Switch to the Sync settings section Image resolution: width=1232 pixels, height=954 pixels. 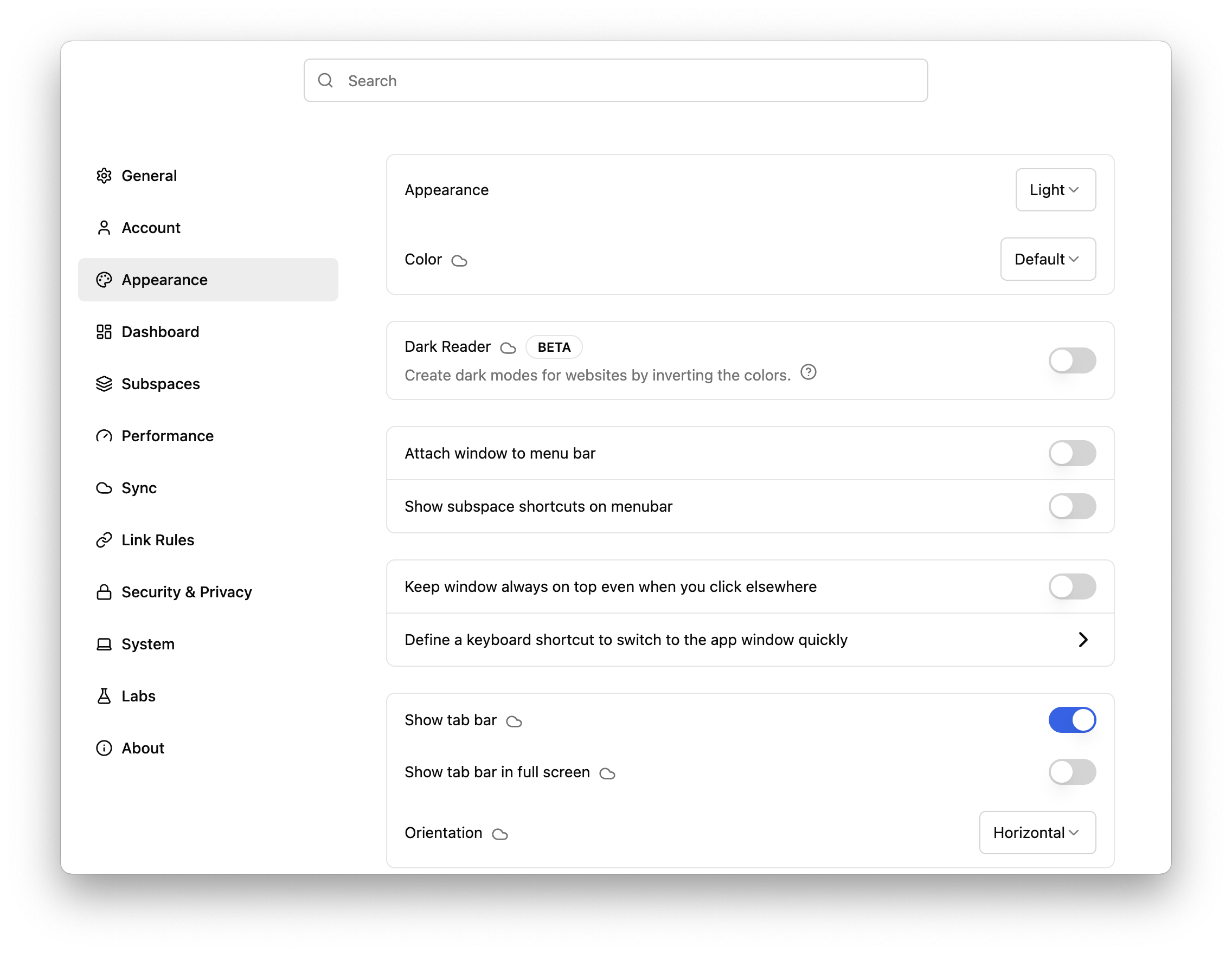click(x=139, y=488)
